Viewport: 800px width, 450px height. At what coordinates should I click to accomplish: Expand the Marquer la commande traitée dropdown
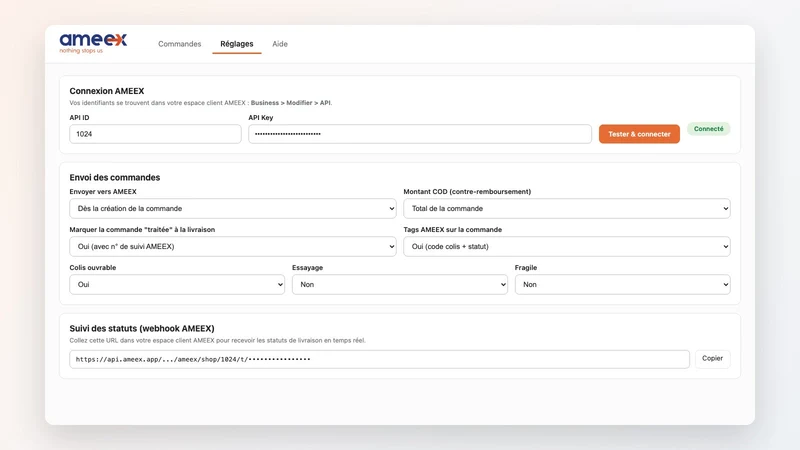pyautogui.click(x=233, y=246)
